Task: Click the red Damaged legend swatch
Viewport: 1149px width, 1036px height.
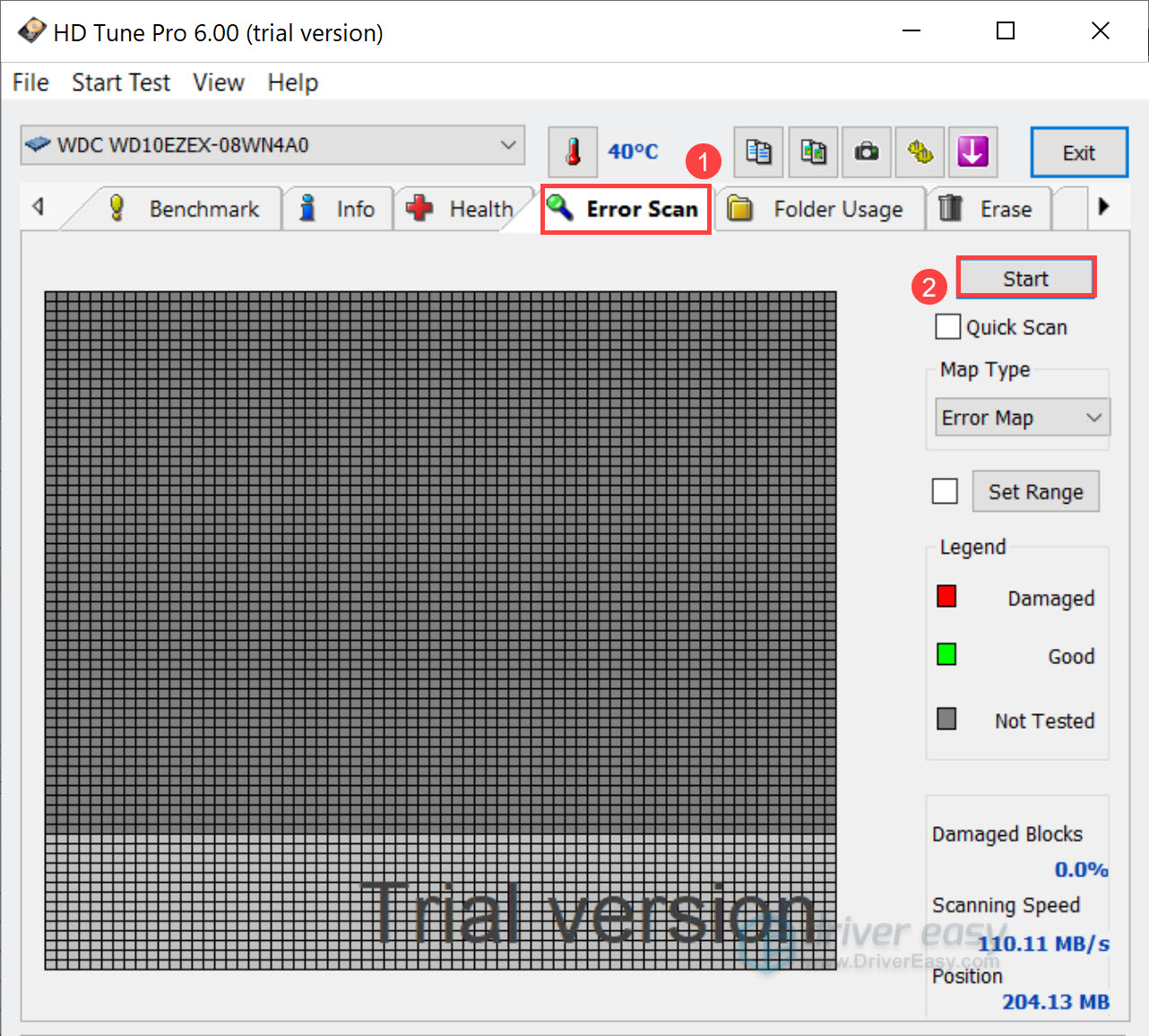Action: point(946,597)
